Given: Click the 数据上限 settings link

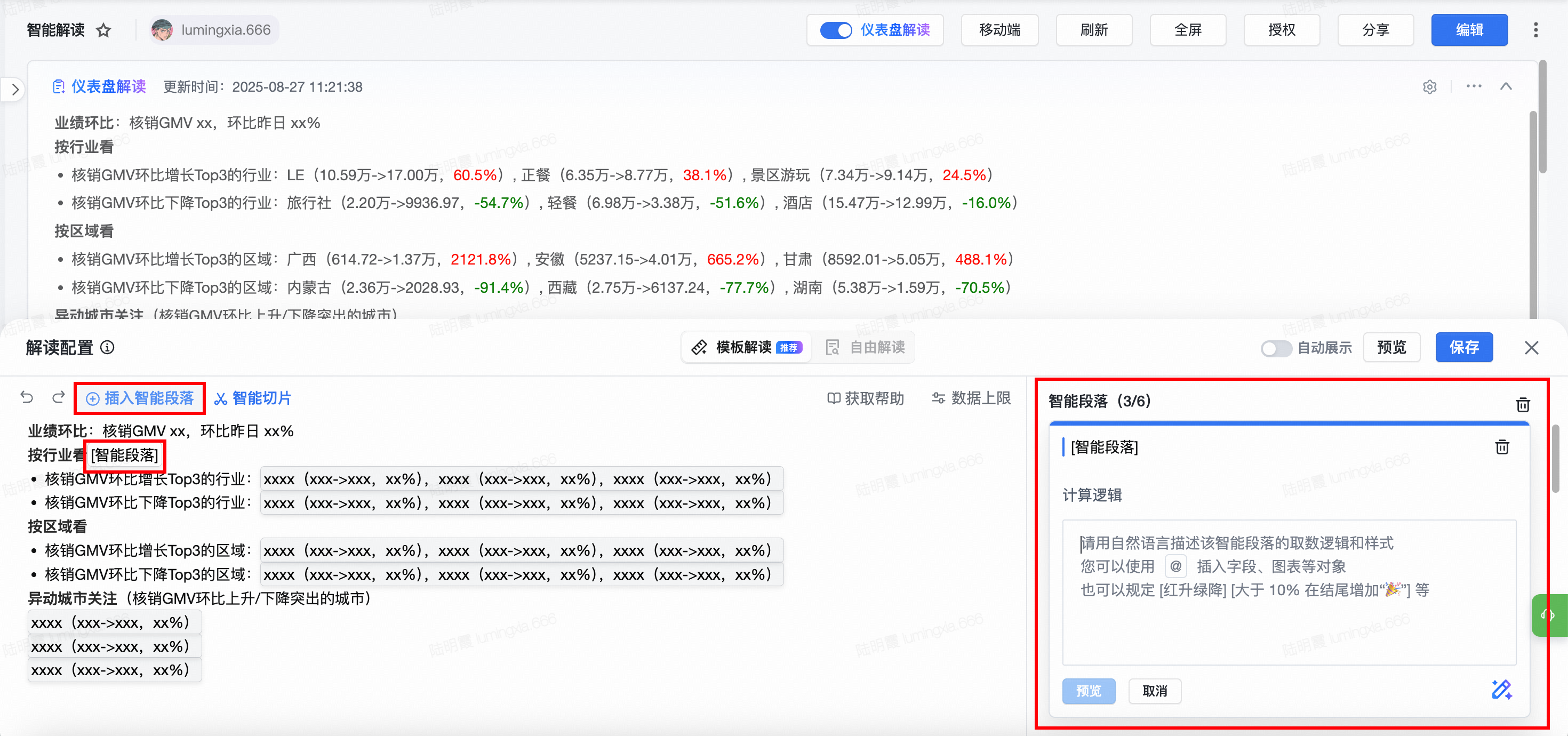Looking at the screenshot, I should [x=971, y=398].
